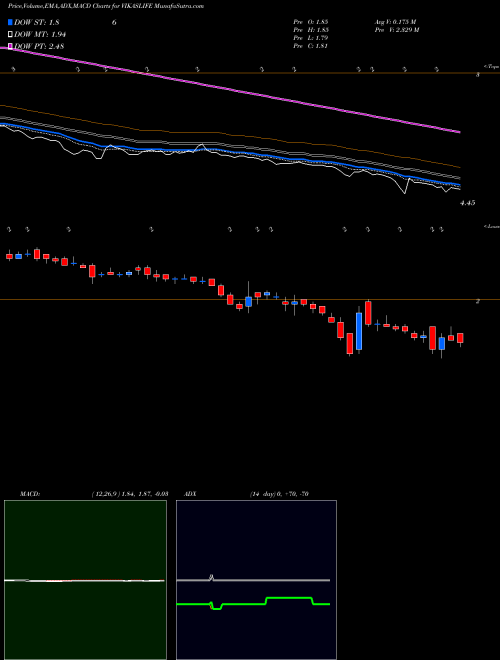Click inside the green MACD chart panel
Image resolution: width=500 pixels, height=660 pixels.
point(85,580)
